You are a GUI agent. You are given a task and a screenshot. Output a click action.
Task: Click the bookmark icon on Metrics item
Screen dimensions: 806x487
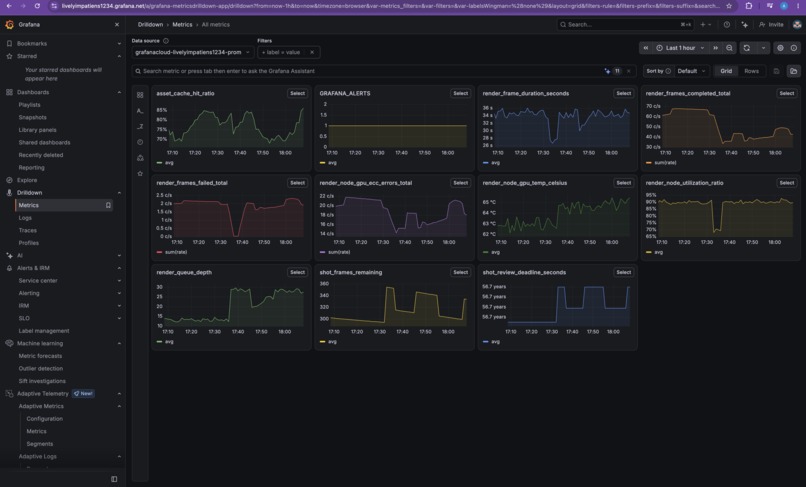[108, 205]
